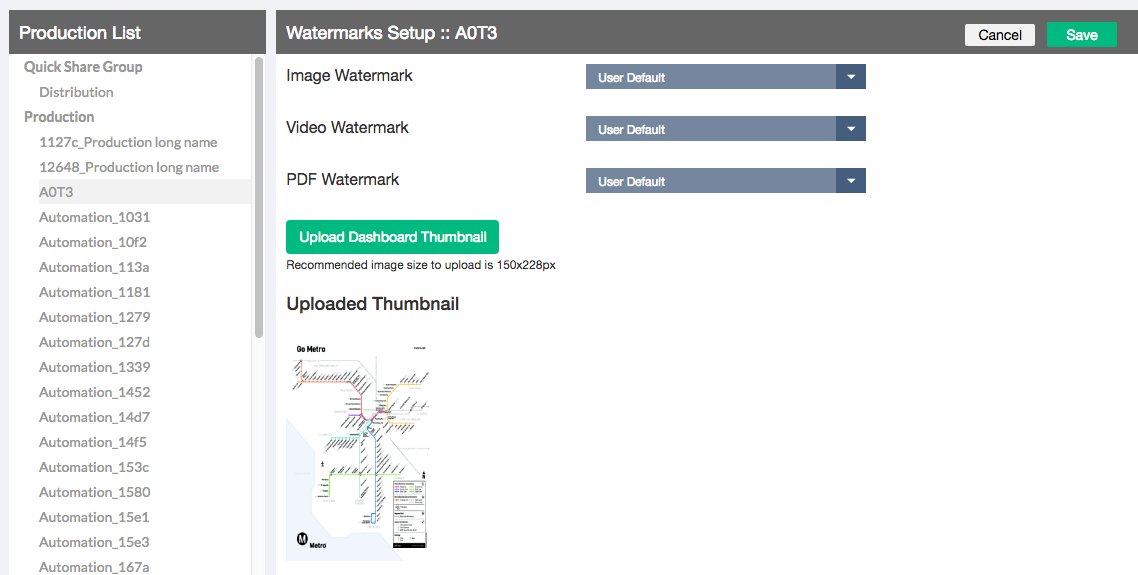Viewport: 1138px width, 575px height.
Task: Click the Quick Share Group heading
Action: [x=83, y=67]
